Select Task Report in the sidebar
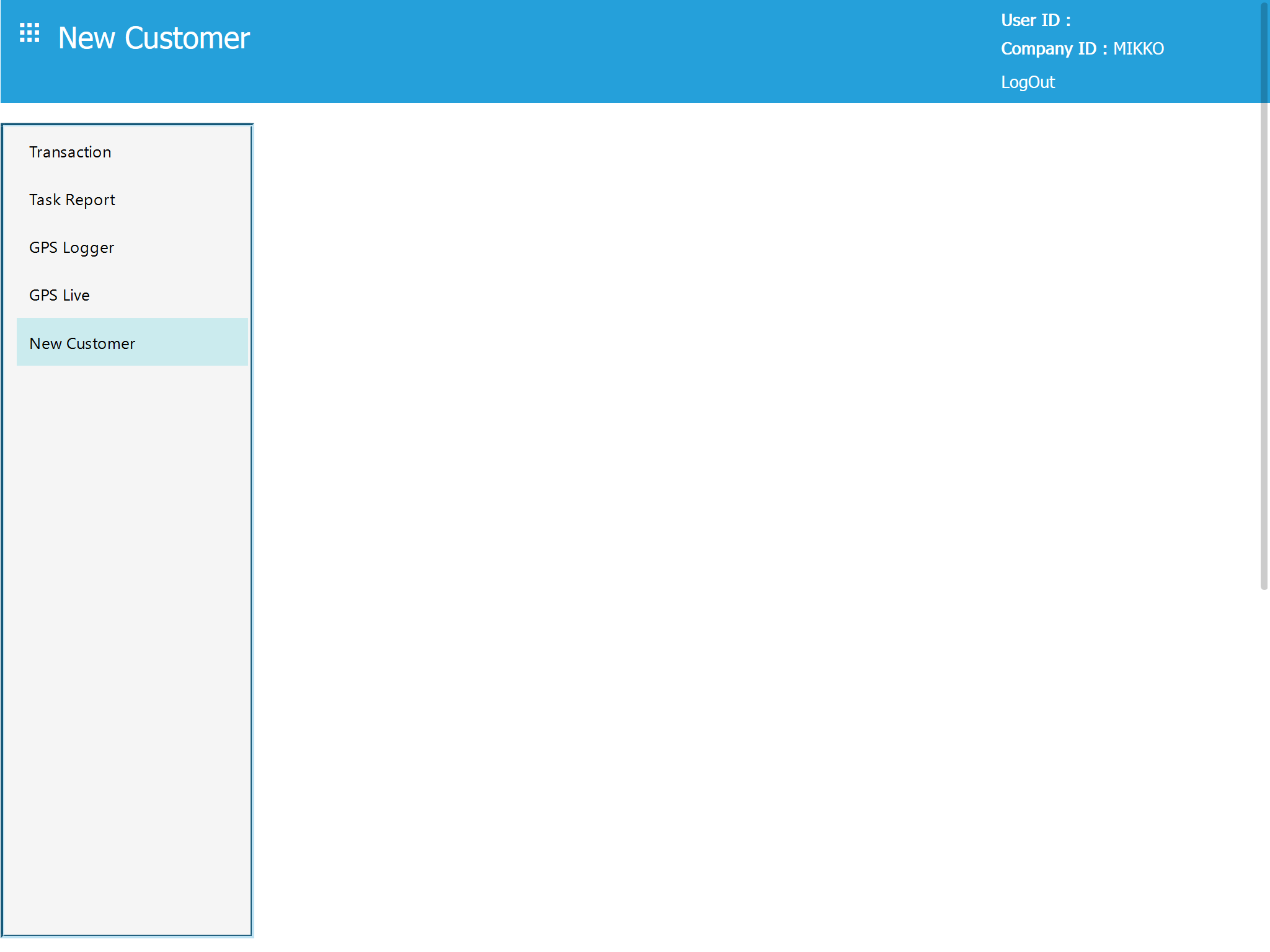The image size is (1270, 952). pos(72,200)
